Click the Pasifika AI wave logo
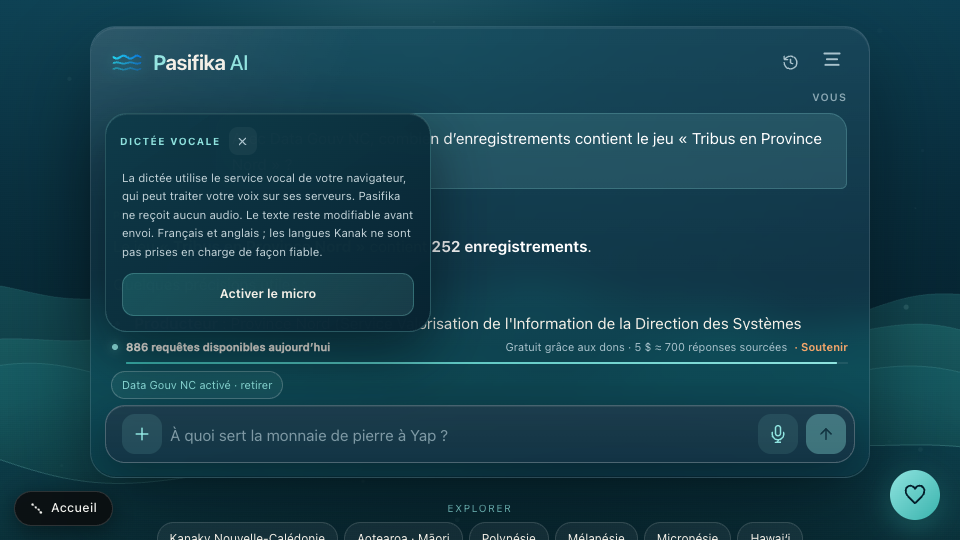This screenshot has width=960, height=540. tap(127, 62)
